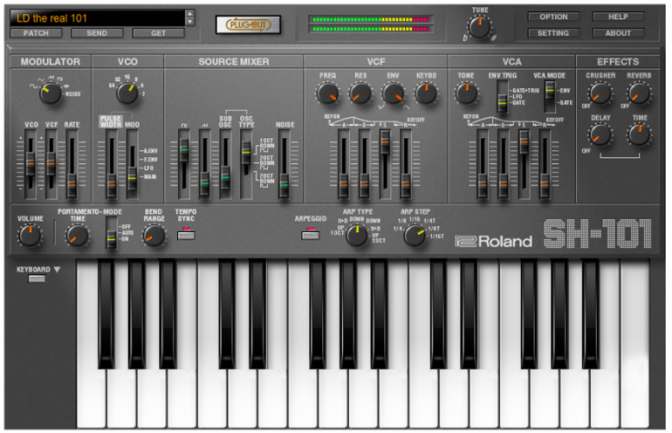Click the sawtooth wave level slider
The width and height of the screenshot is (672, 433).
(205, 164)
